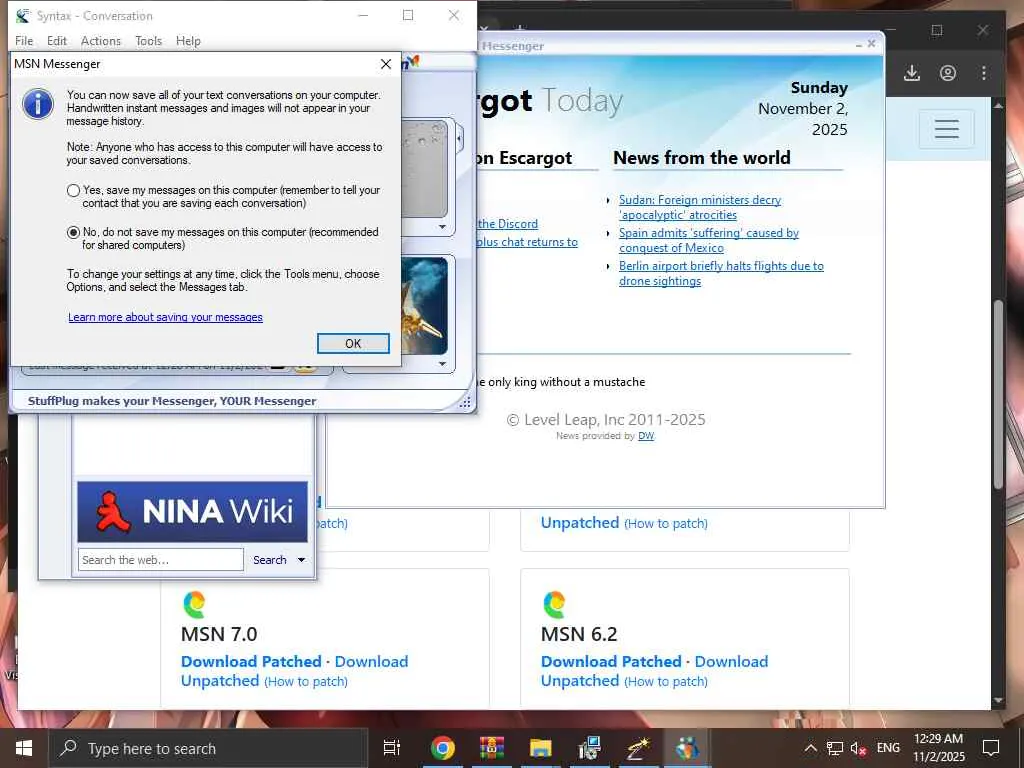Click the taskbar 'Type here to search' box

(x=208, y=748)
